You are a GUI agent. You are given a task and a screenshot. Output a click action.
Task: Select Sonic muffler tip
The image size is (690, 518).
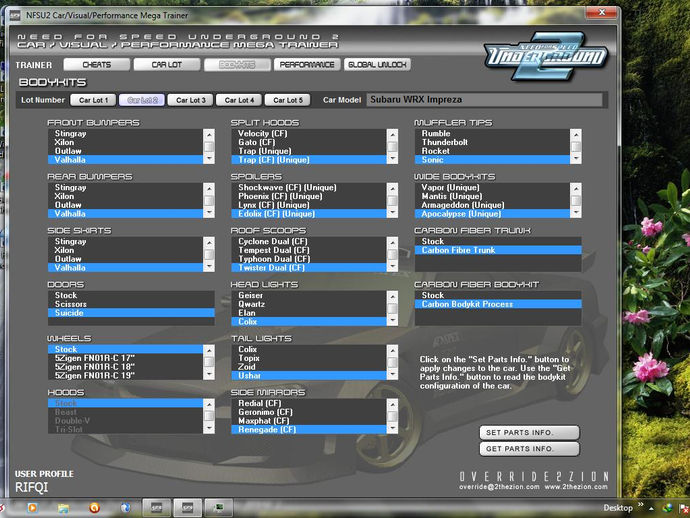pos(492,160)
